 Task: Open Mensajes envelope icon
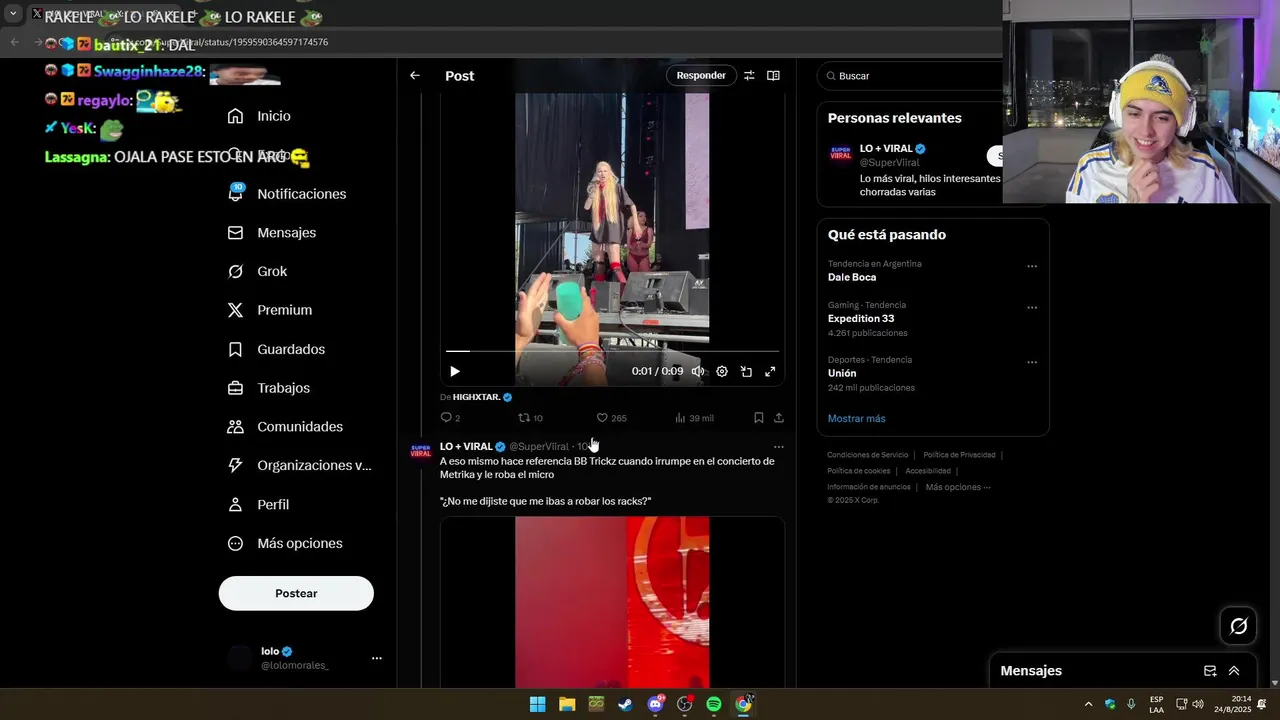click(x=235, y=233)
